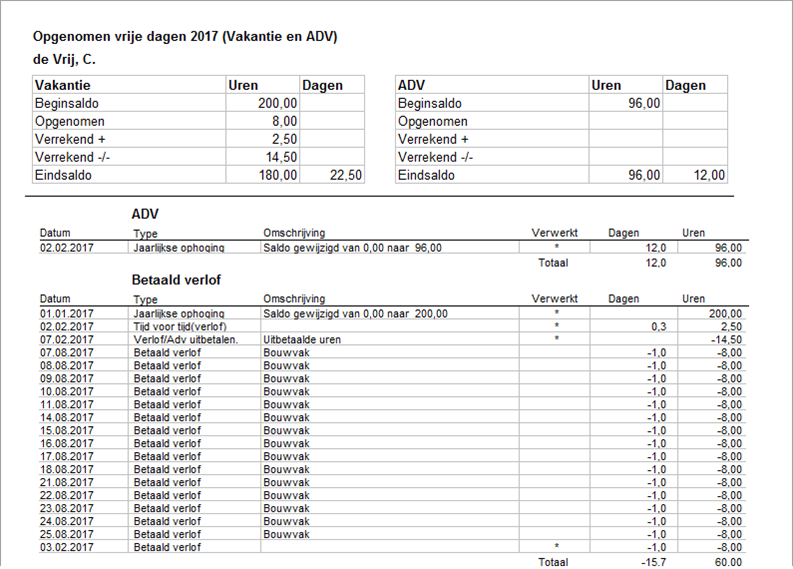Click ADV Eindsaldo days 12,00
793x569 pixels.
709,176
